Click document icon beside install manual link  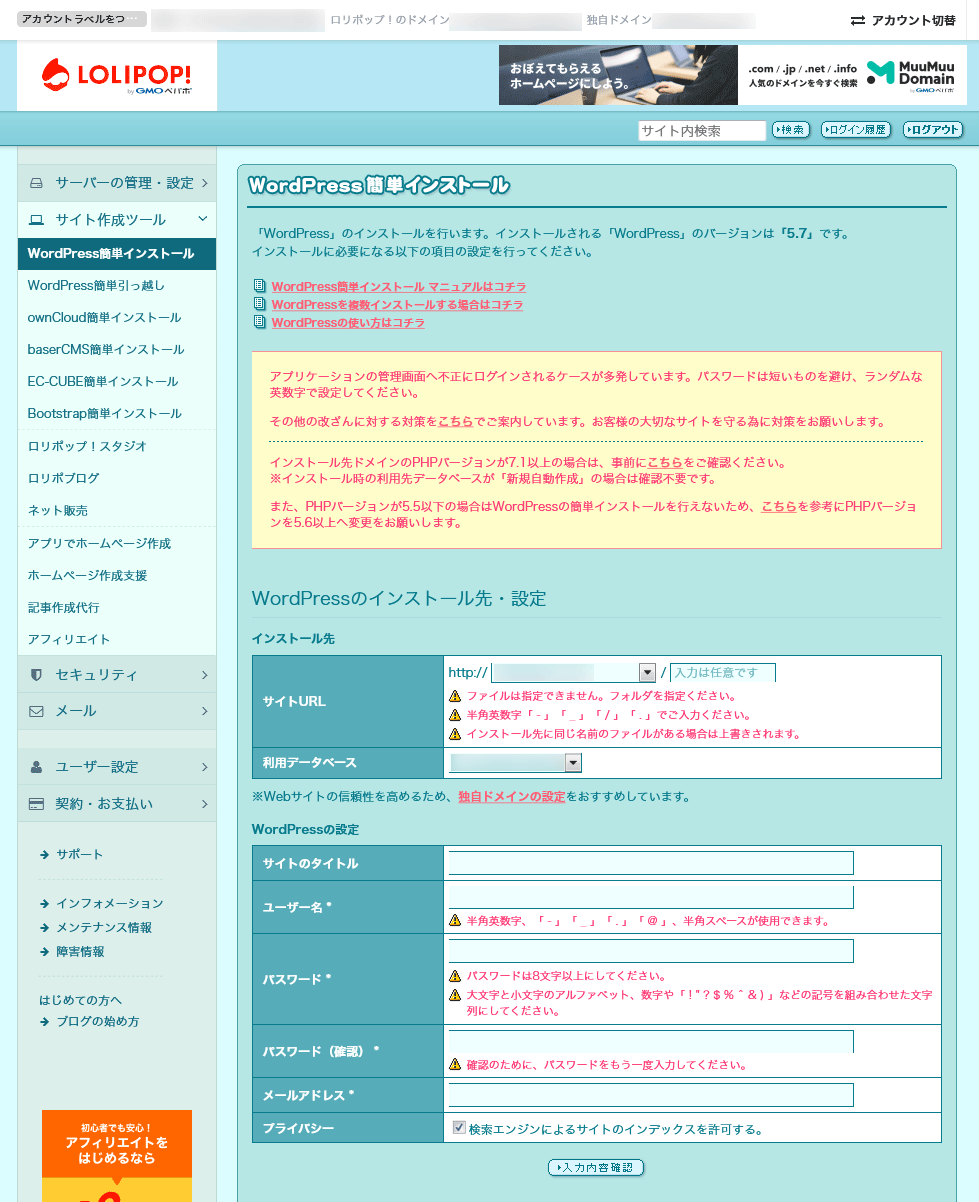tap(261, 286)
